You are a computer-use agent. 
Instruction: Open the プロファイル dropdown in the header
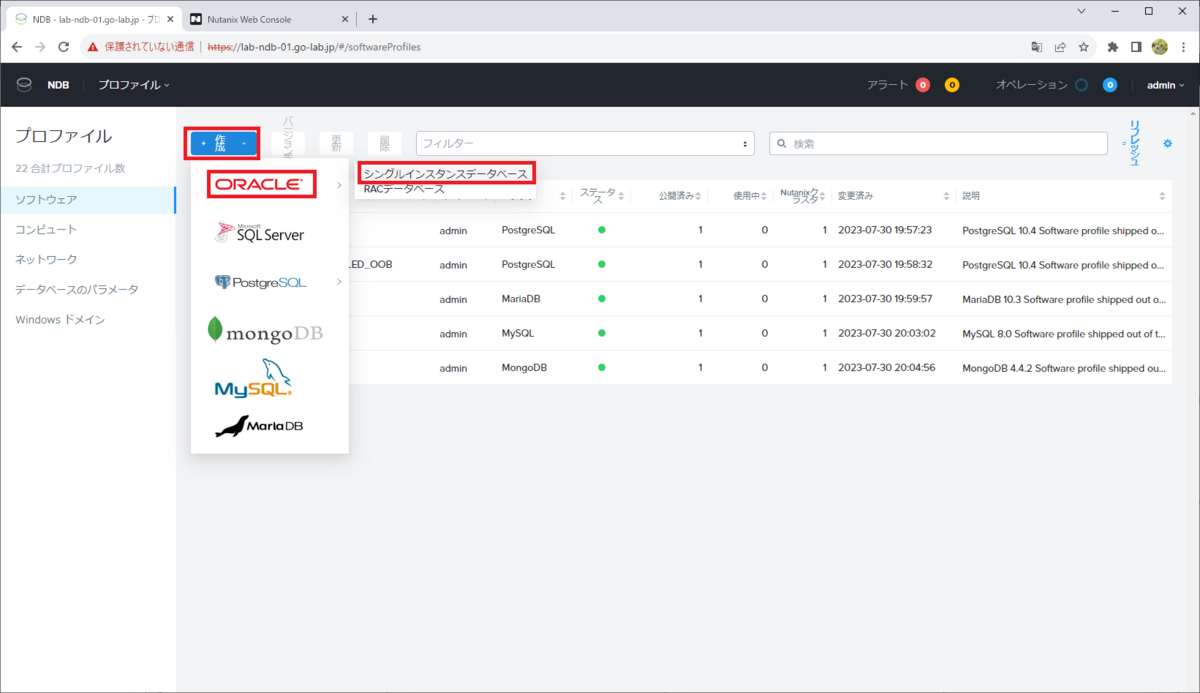(134, 85)
